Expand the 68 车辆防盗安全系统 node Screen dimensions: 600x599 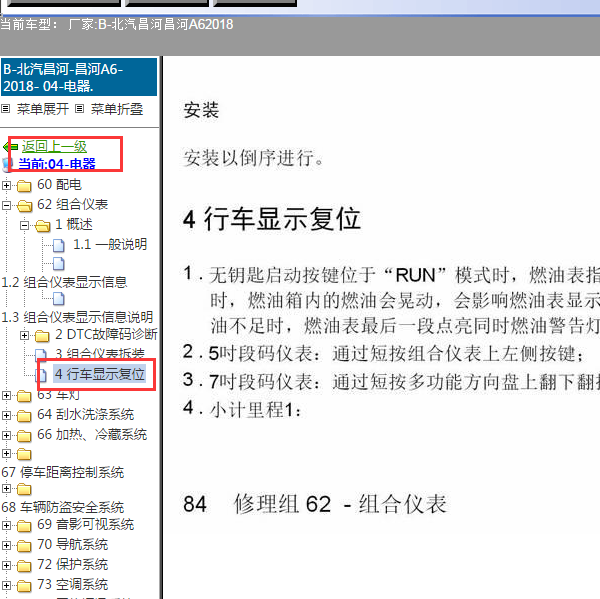pyautogui.click(x=6, y=488)
